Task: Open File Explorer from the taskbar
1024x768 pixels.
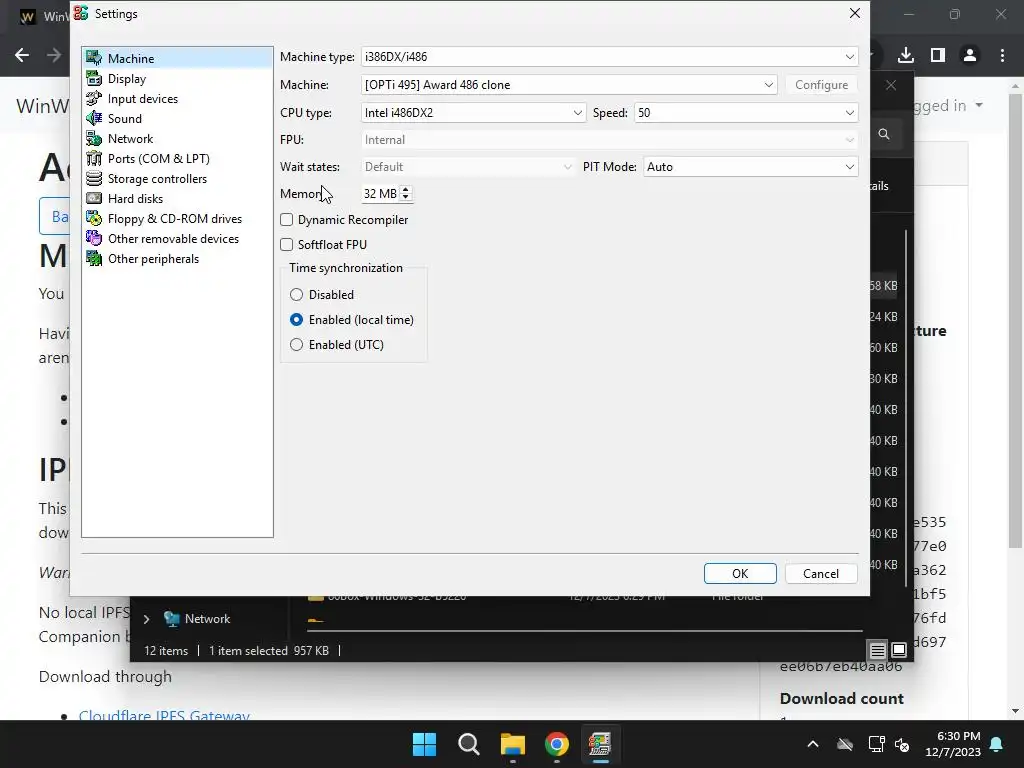Action: 513,744
